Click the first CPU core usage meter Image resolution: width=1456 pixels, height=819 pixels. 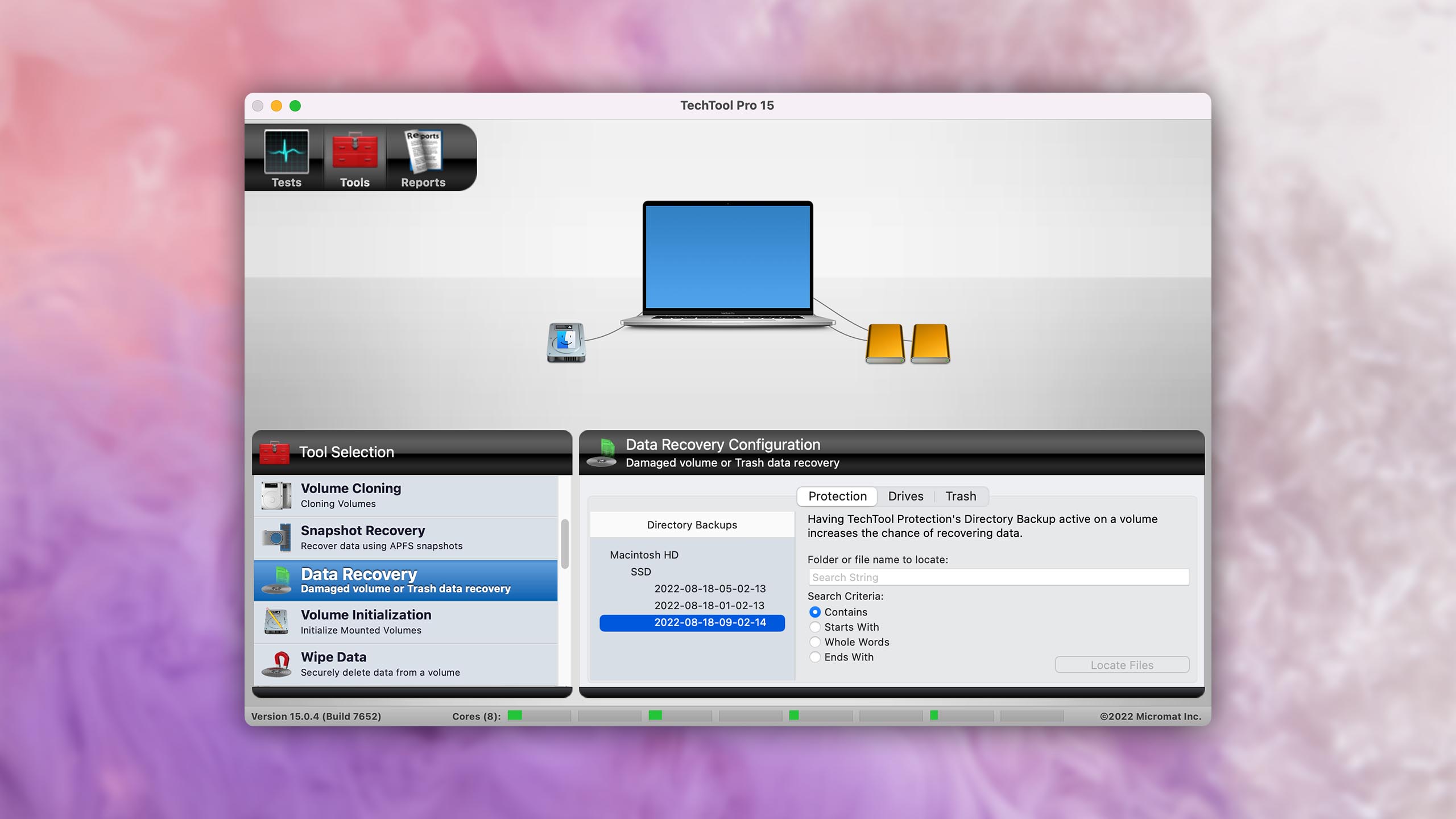pos(539,715)
